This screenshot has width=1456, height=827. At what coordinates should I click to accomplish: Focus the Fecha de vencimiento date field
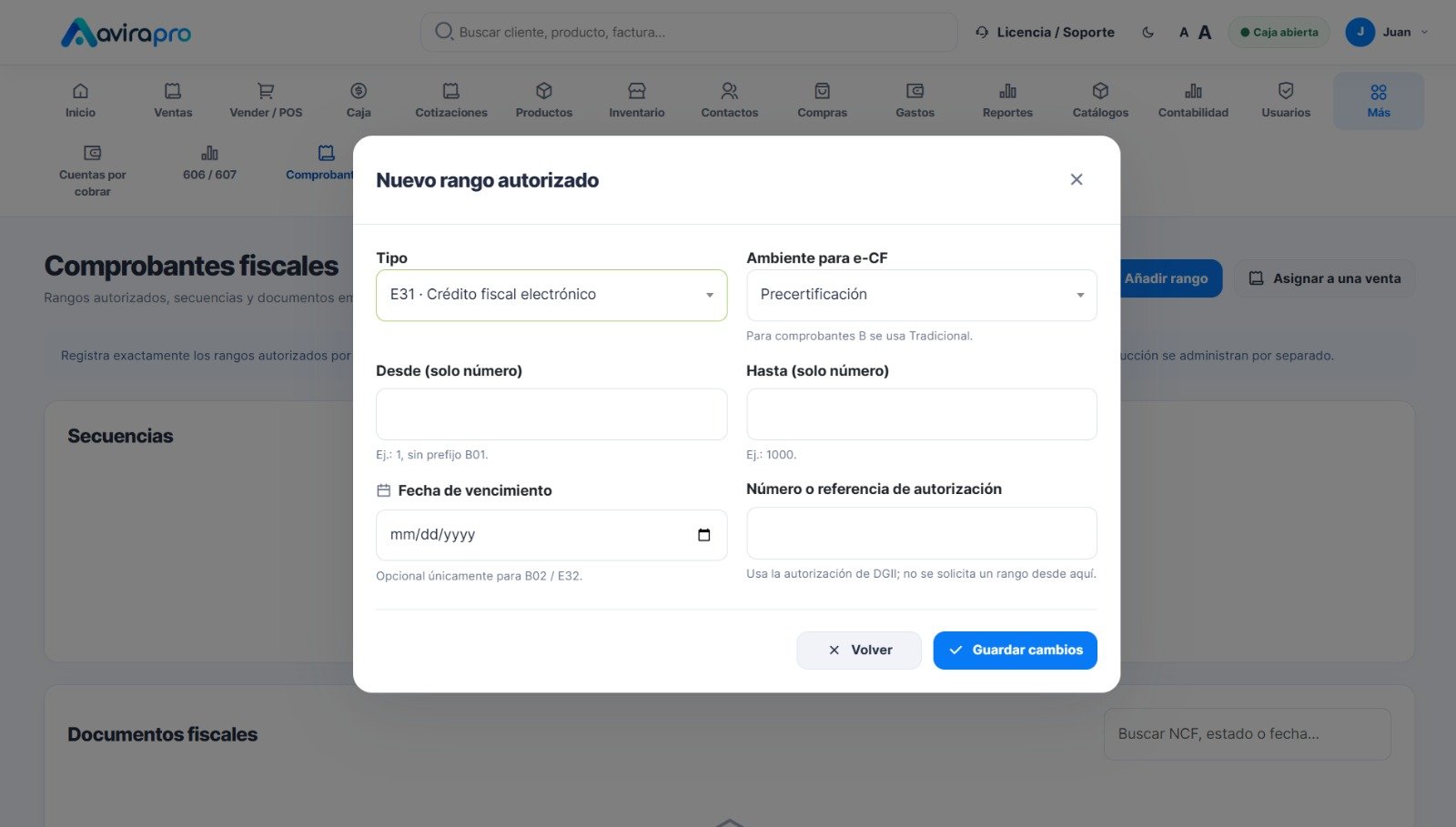point(551,535)
